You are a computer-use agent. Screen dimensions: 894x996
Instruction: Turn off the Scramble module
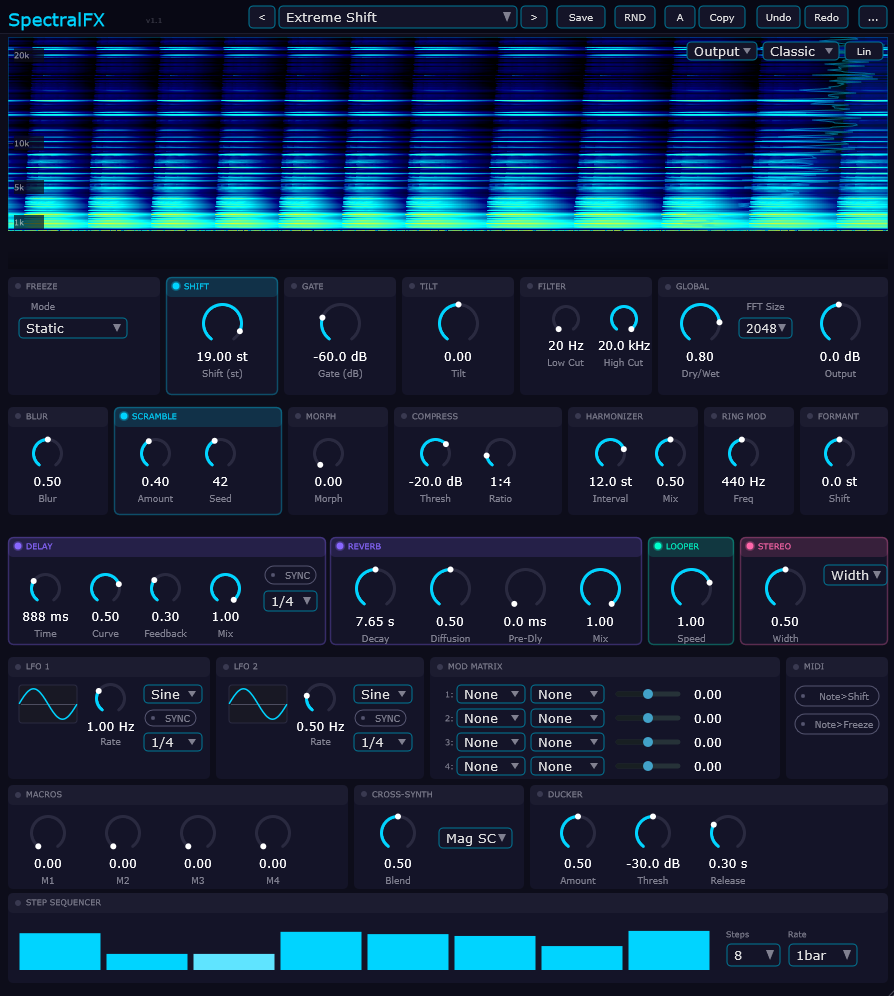click(x=124, y=416)
